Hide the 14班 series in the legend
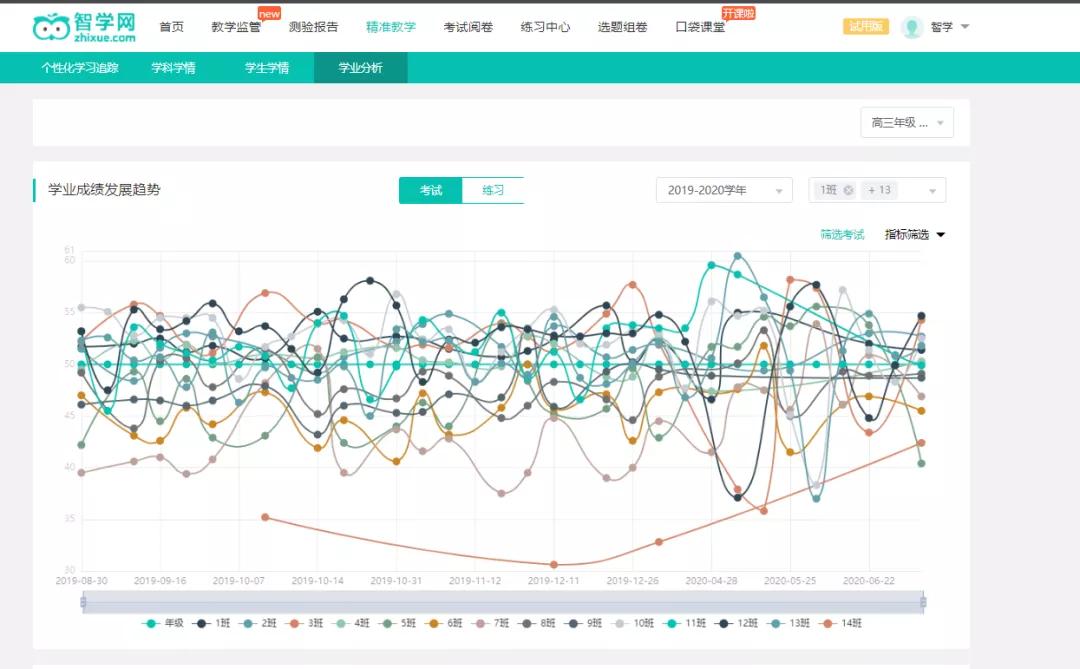1080x669 pixels. (x=848, y=622)
